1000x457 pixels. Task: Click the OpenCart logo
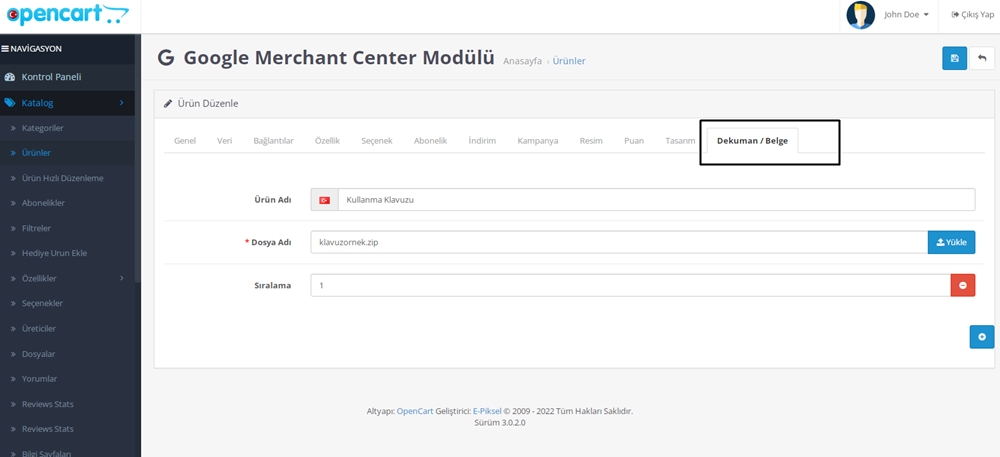[67, 15]
